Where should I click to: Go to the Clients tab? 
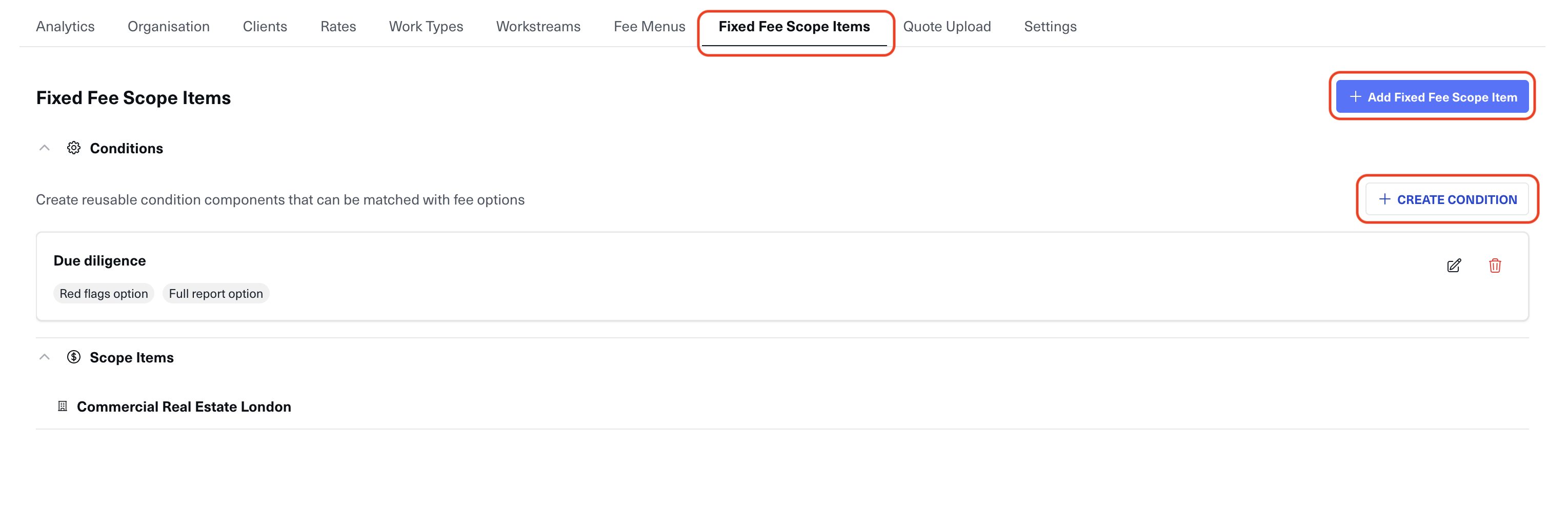[265, 26]
